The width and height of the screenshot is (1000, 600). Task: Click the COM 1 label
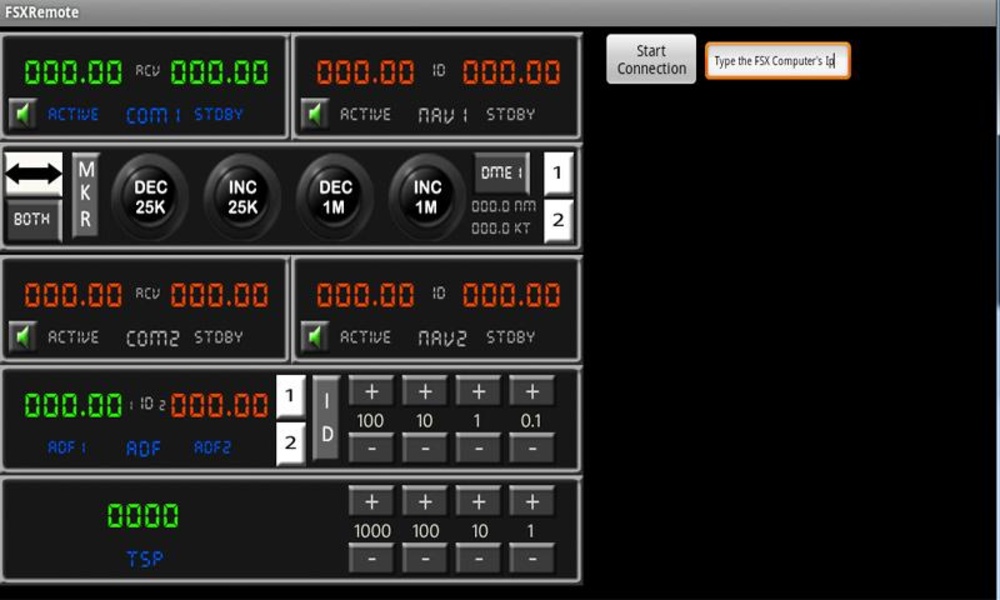(153, 115)
